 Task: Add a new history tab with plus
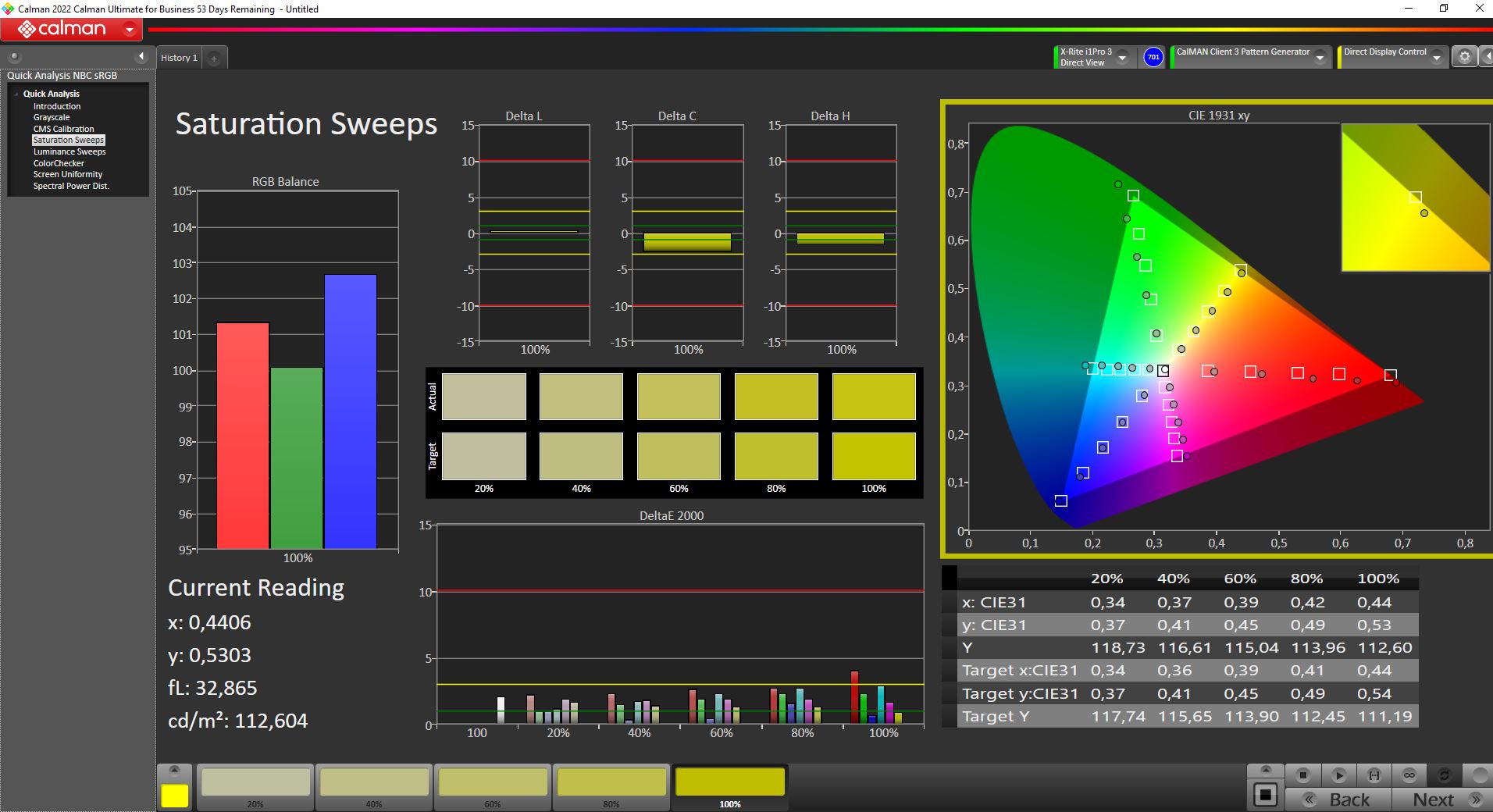(214, 58)
